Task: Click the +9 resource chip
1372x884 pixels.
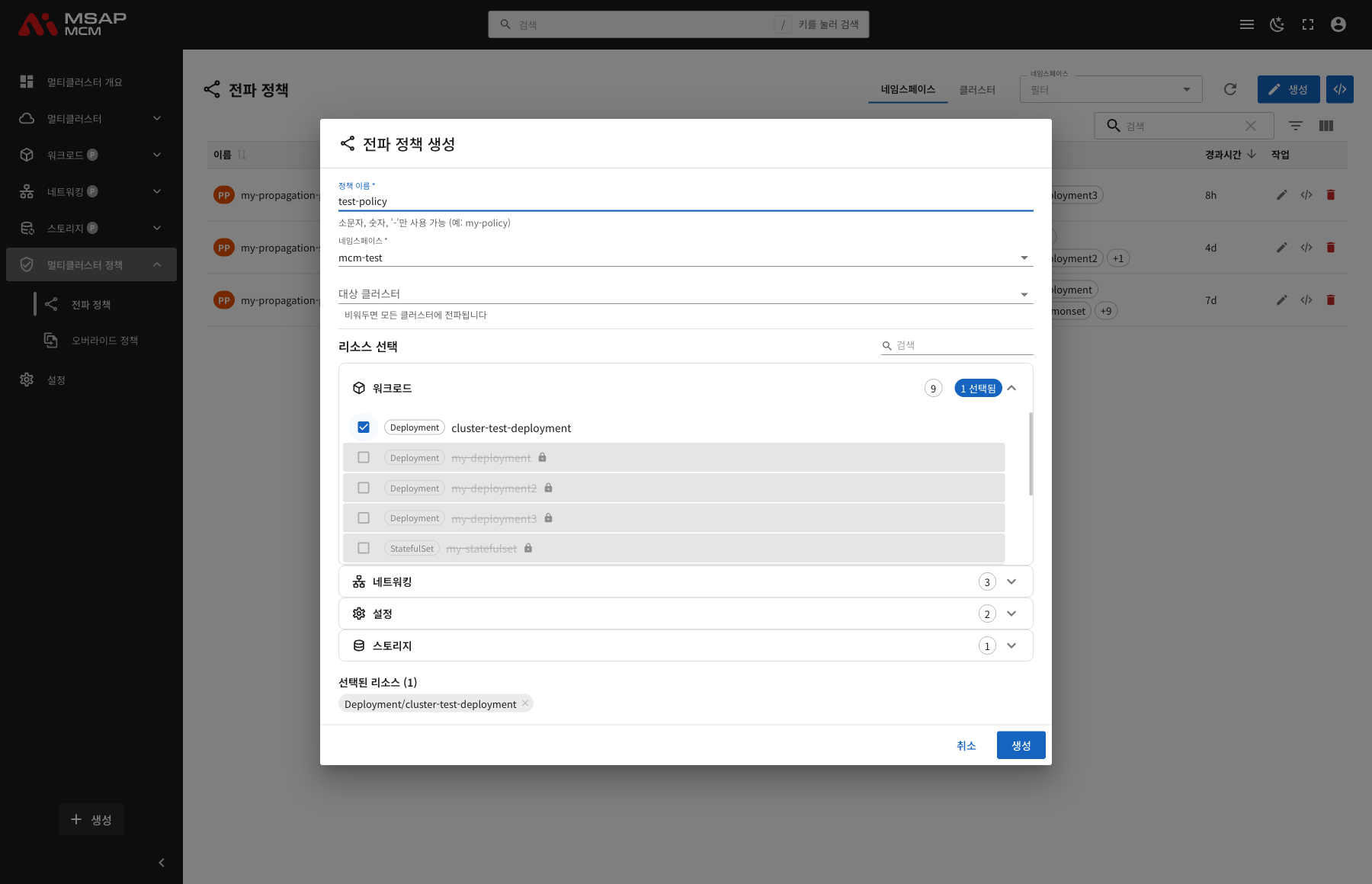Action: click(1106, 311)
